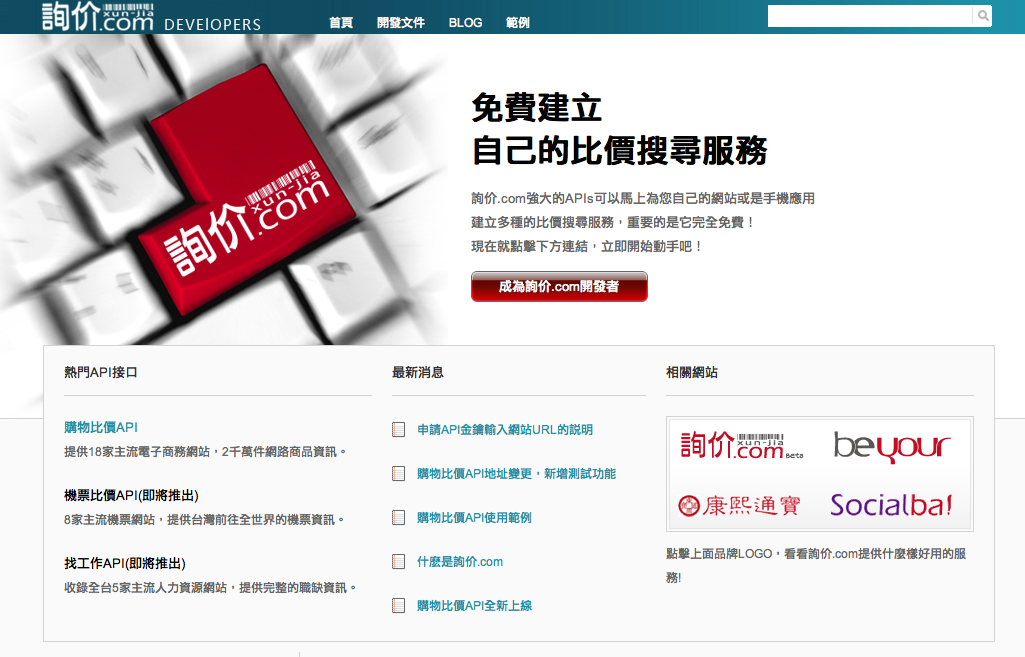The width and height of the screenshot is (1025, 657).
Task: Open the 詢价.com Beta brand logo
Action: point(742,446)
